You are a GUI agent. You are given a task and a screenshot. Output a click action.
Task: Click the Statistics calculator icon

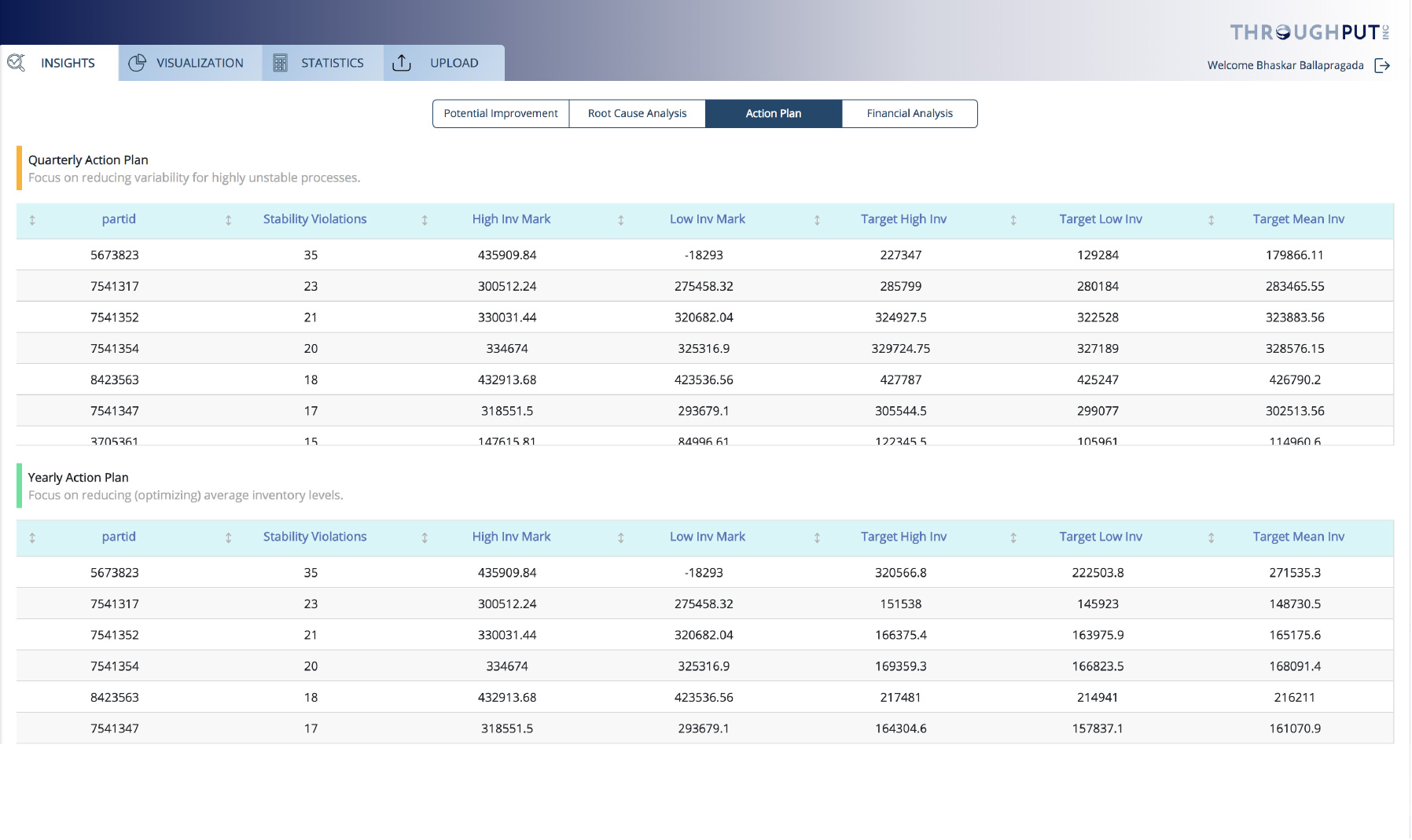[x=279, y=62]
